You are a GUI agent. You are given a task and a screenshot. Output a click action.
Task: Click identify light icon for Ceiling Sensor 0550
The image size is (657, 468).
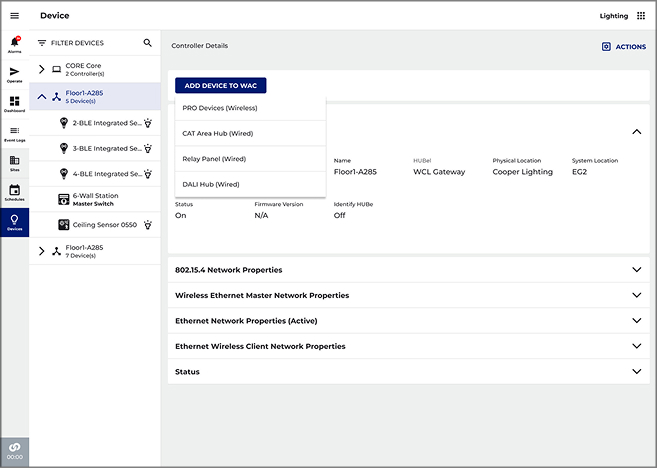click(148, 225)
